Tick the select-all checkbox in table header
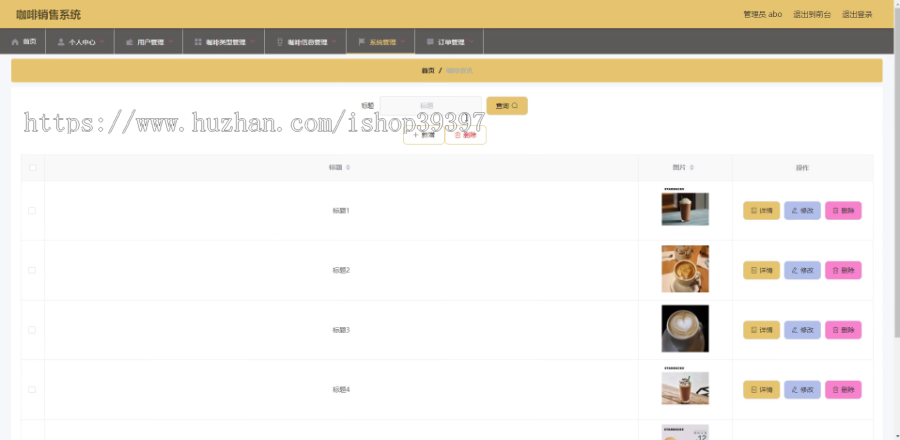 click(x=33, y=168)
